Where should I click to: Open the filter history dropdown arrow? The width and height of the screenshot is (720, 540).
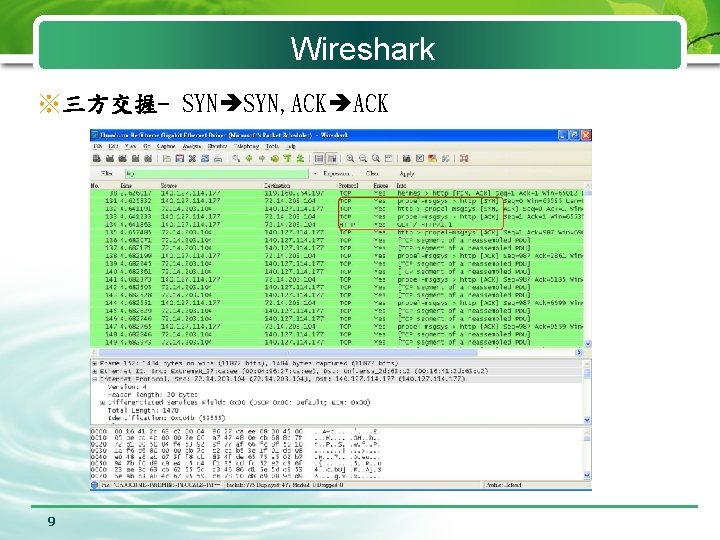(315, 174)
